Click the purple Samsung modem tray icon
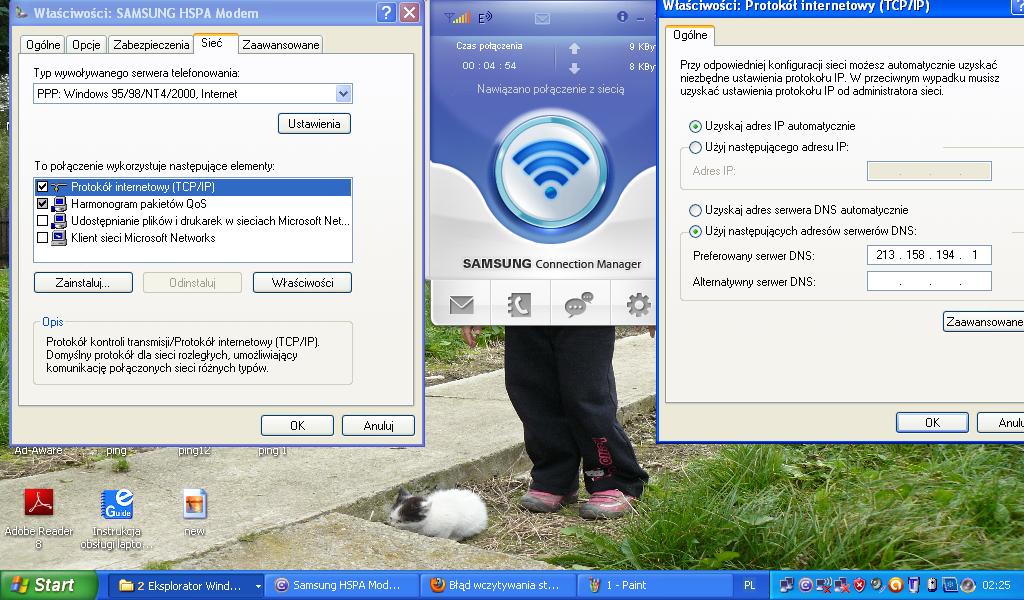The image size is (1024, 600). click(805, 585)
